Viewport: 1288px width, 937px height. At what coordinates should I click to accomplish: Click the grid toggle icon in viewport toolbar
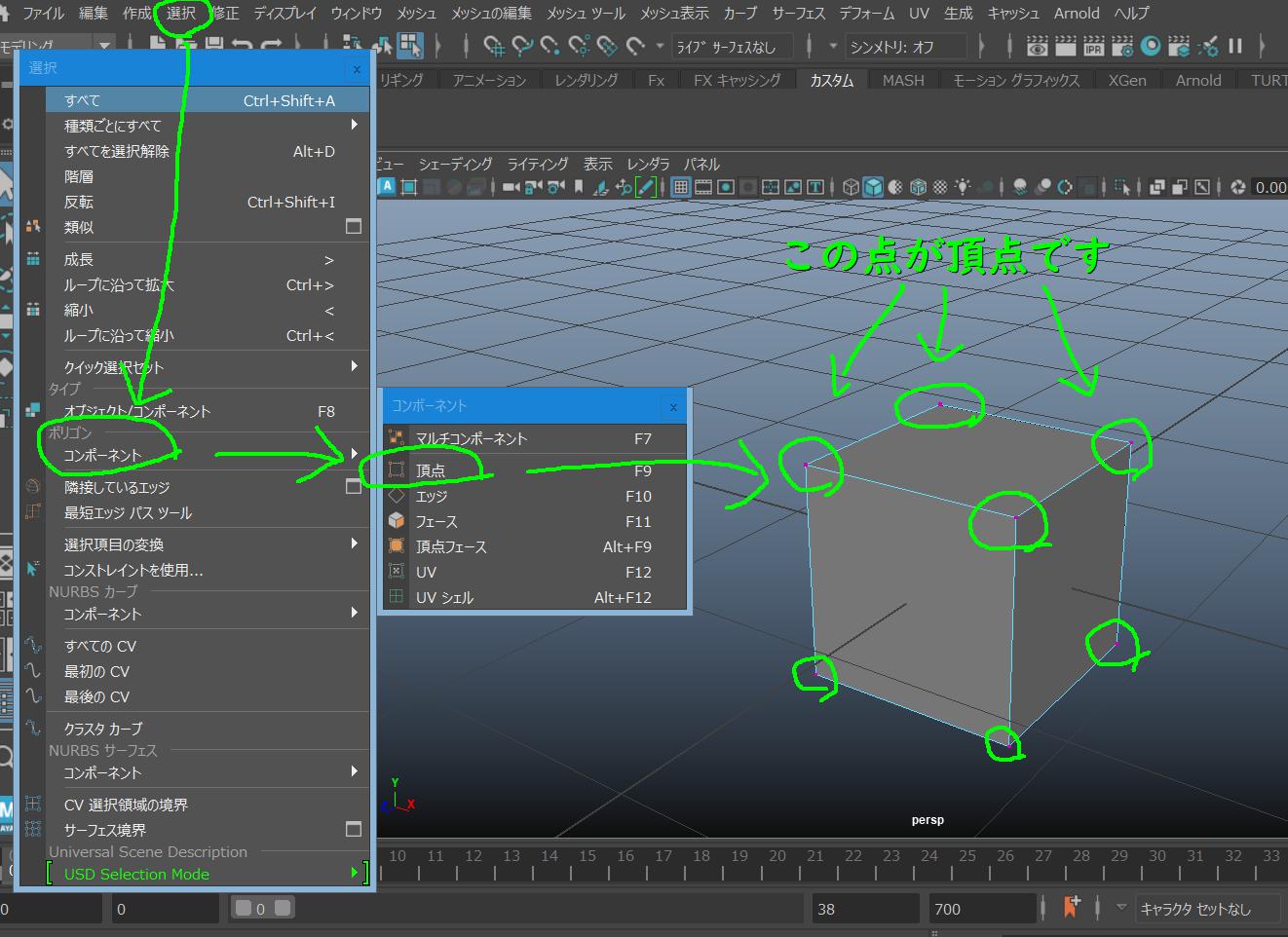[x=682, y=187]
